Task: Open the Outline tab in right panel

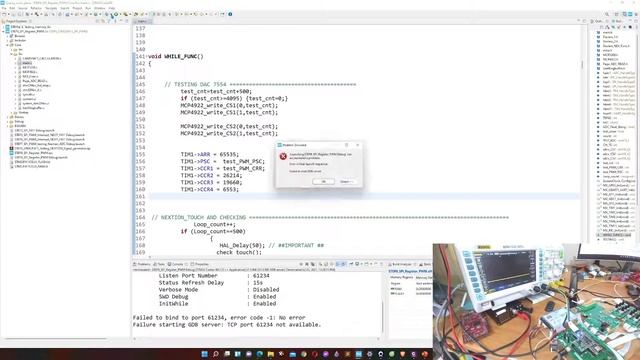Action: click(598, 21)
